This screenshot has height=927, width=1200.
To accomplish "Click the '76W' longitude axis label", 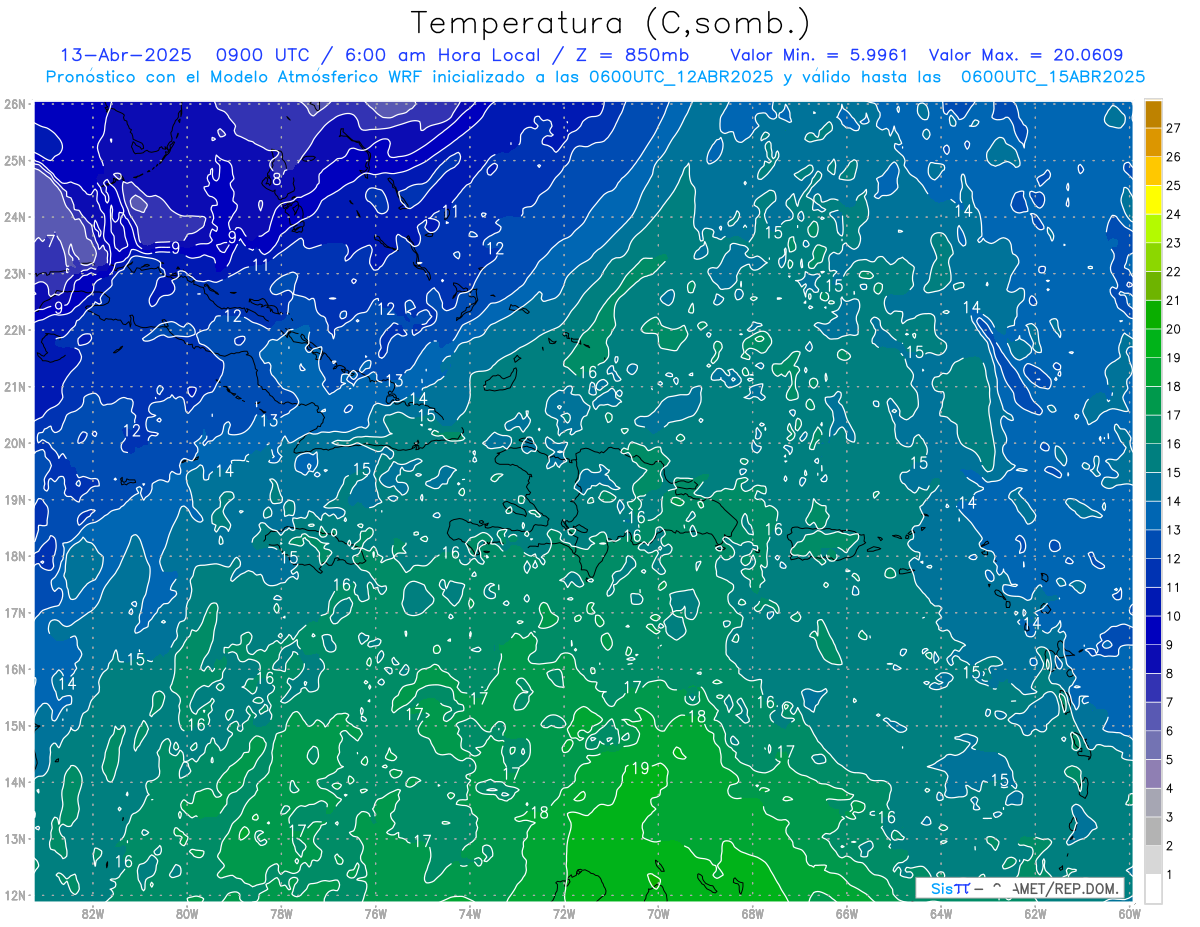I will tap(375, 913).
